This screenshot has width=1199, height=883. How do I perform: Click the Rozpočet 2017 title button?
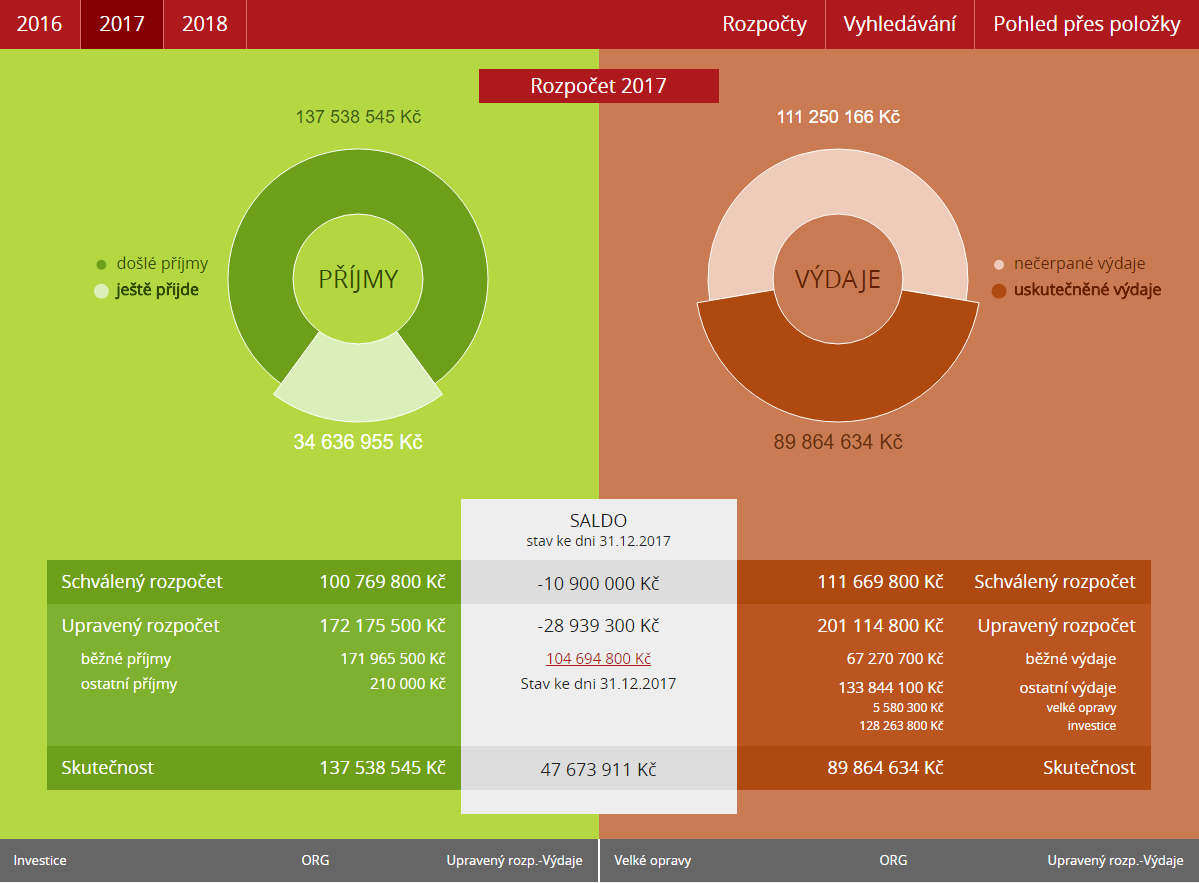point(598,86)
